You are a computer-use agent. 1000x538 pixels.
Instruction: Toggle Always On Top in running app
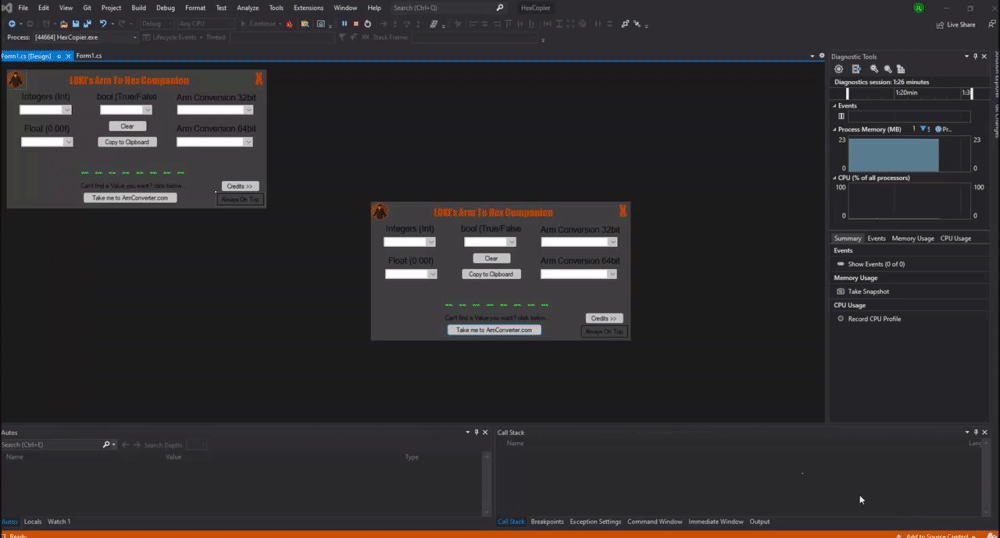pos(604,331)
